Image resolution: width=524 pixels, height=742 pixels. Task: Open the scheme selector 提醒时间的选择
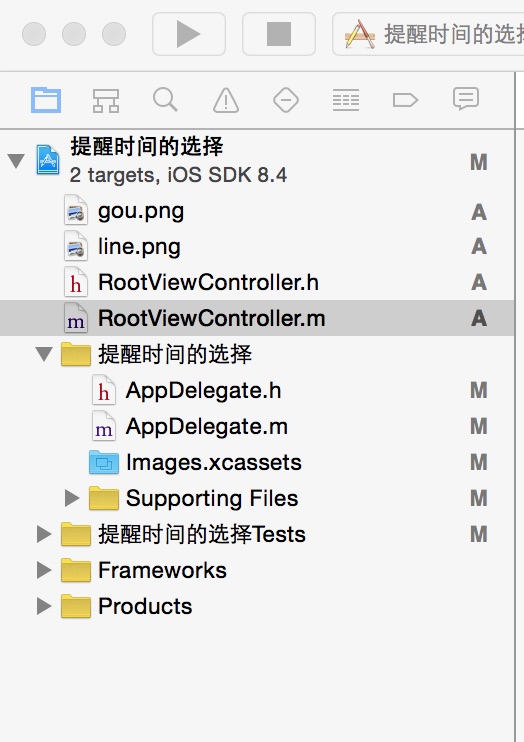click(x=428, y=34)
